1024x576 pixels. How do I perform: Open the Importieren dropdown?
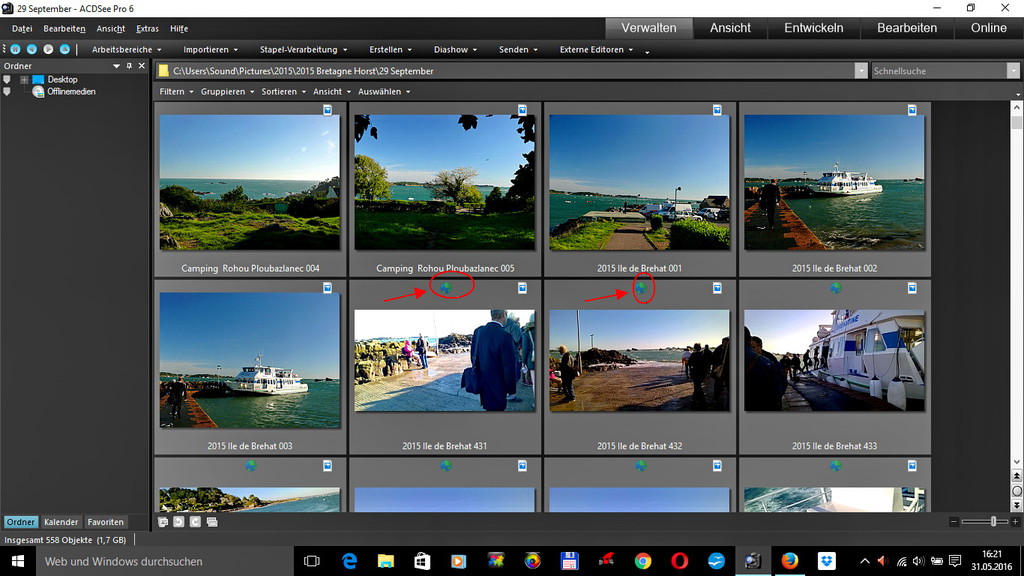point(210,50)
